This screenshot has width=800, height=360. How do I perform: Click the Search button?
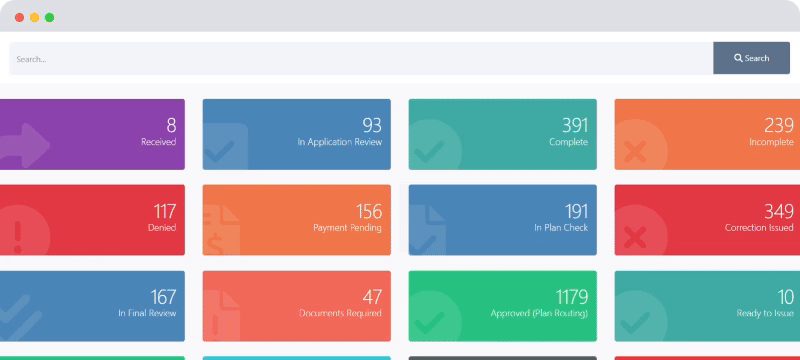[751, 58]
